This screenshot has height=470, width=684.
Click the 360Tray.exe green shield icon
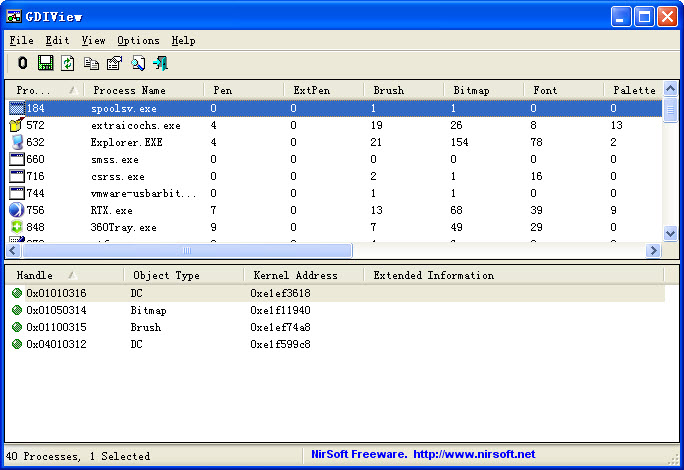point(17,227)
